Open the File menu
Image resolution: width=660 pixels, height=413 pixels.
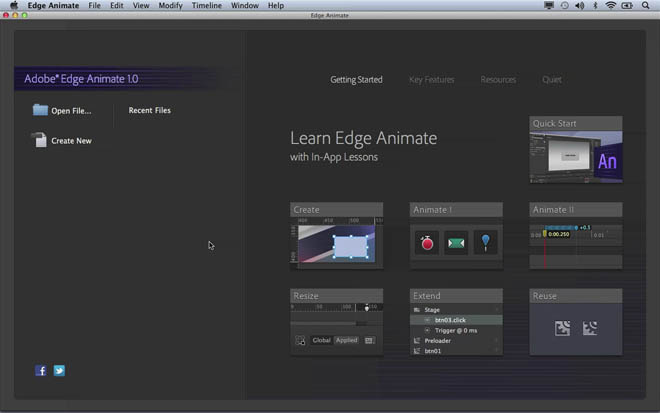pyautogui.click(x=94, y=5)
